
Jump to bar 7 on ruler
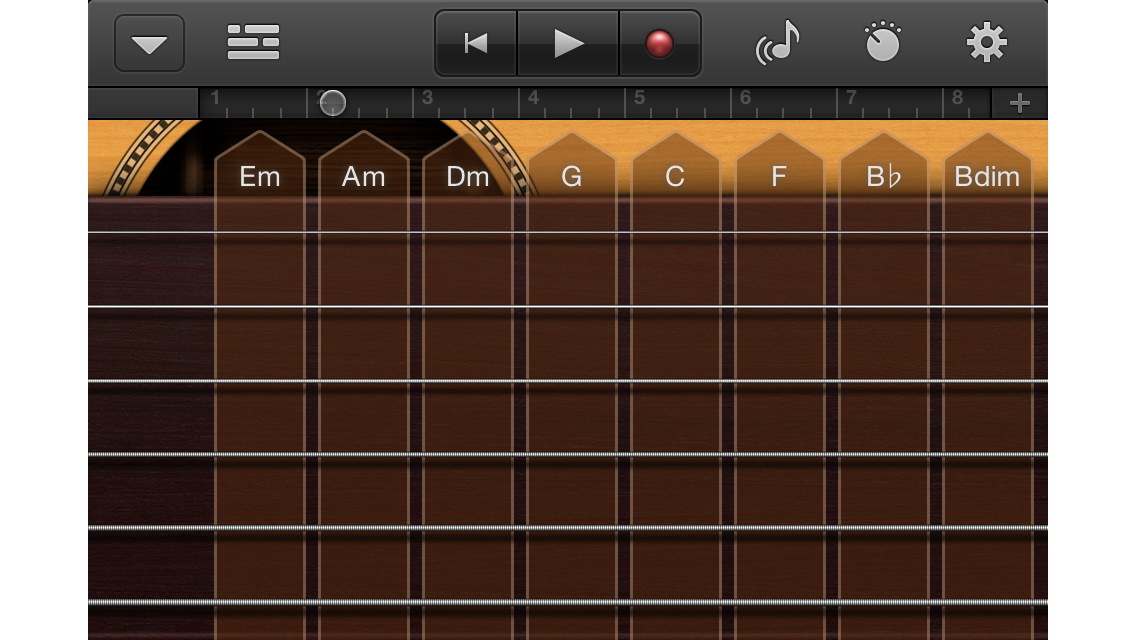click(x=851, y=97)
